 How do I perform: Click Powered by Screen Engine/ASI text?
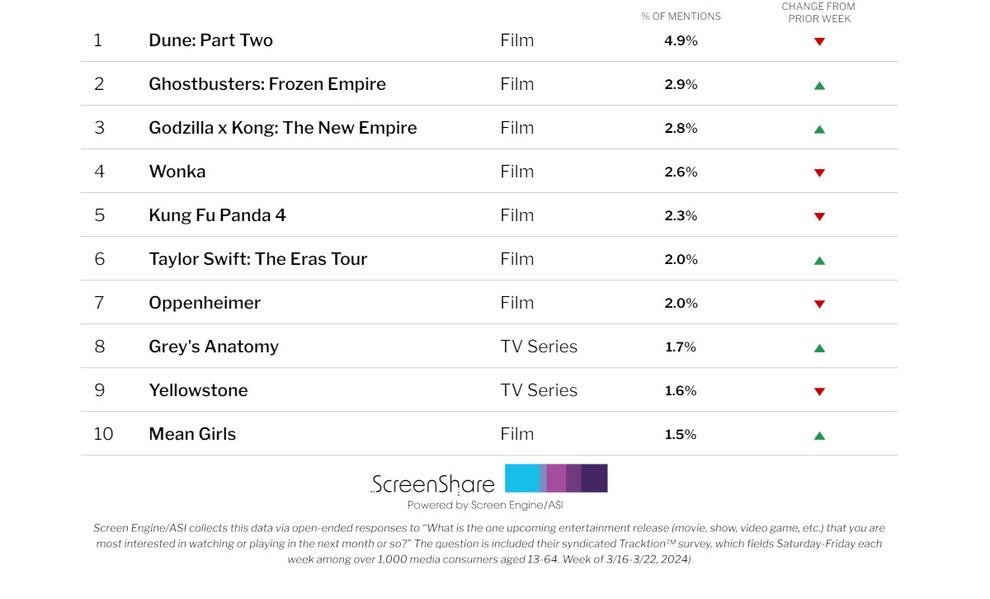pos(485,505)
